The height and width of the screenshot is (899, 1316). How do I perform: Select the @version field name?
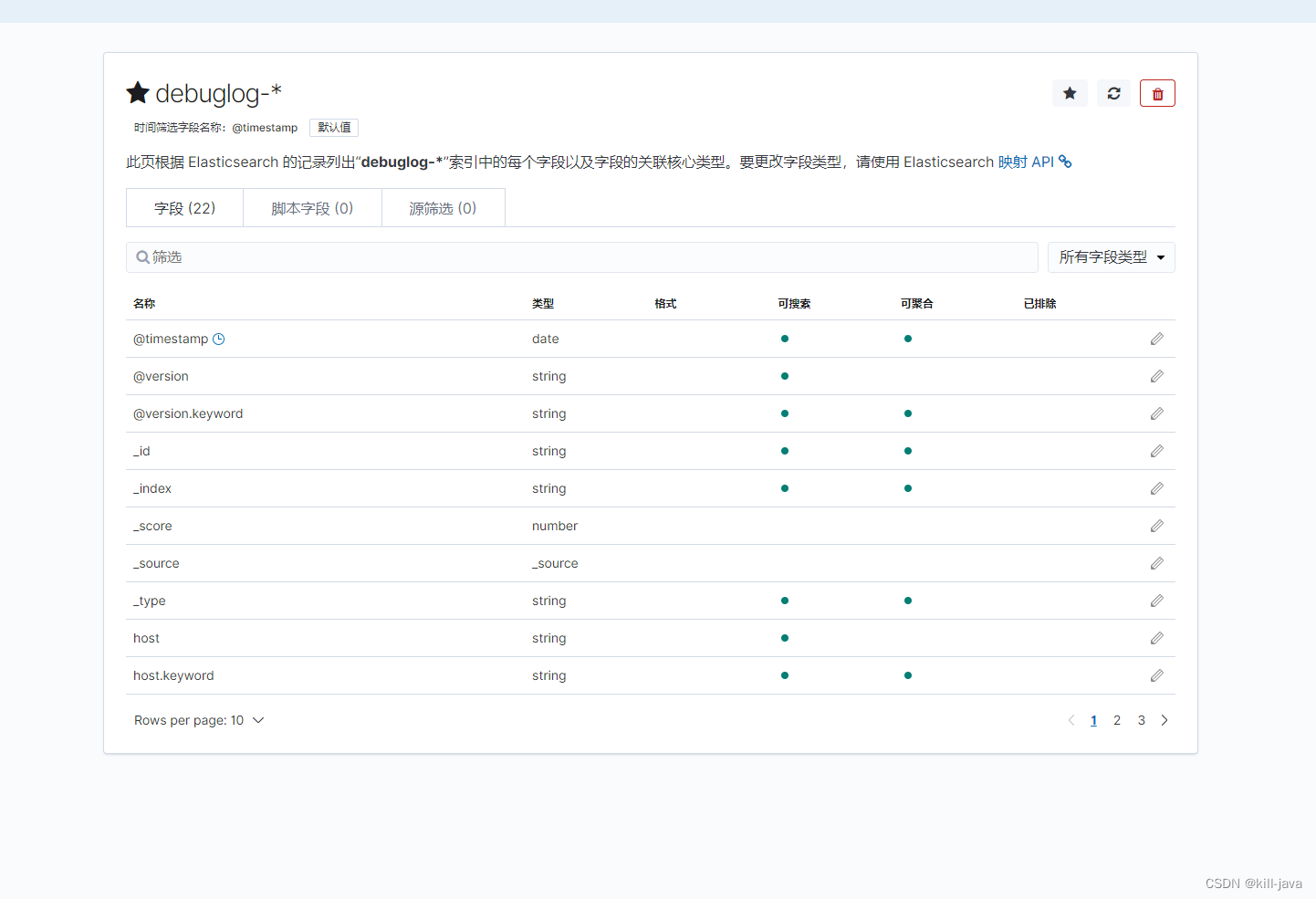(161, 376)
